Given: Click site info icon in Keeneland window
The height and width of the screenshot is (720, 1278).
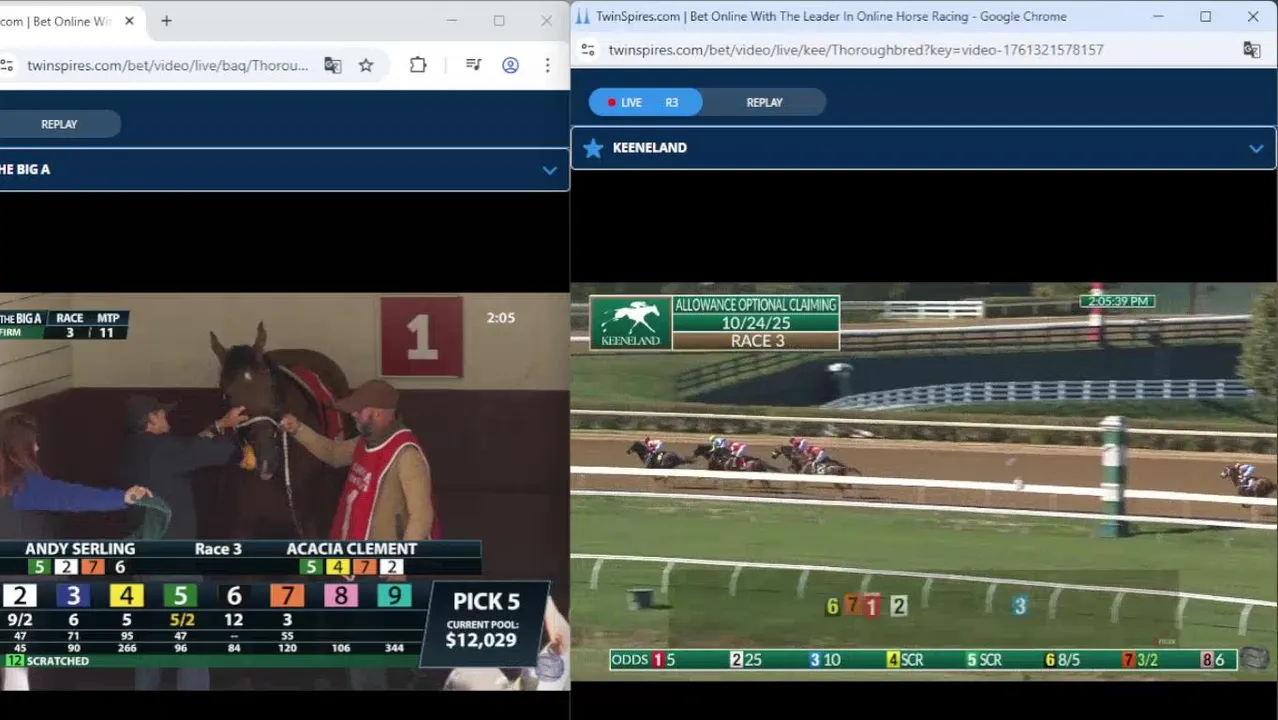Looking at the screenshot, I should coord(588,49).
